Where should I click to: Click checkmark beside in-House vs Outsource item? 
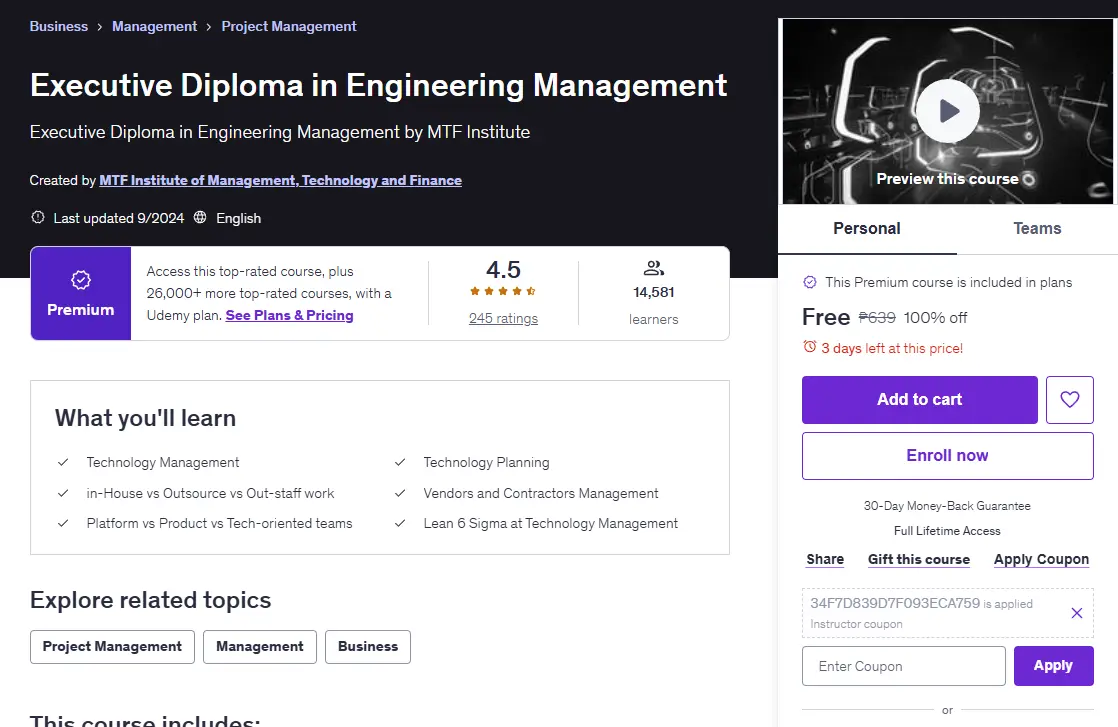click(x=63, y=493)
